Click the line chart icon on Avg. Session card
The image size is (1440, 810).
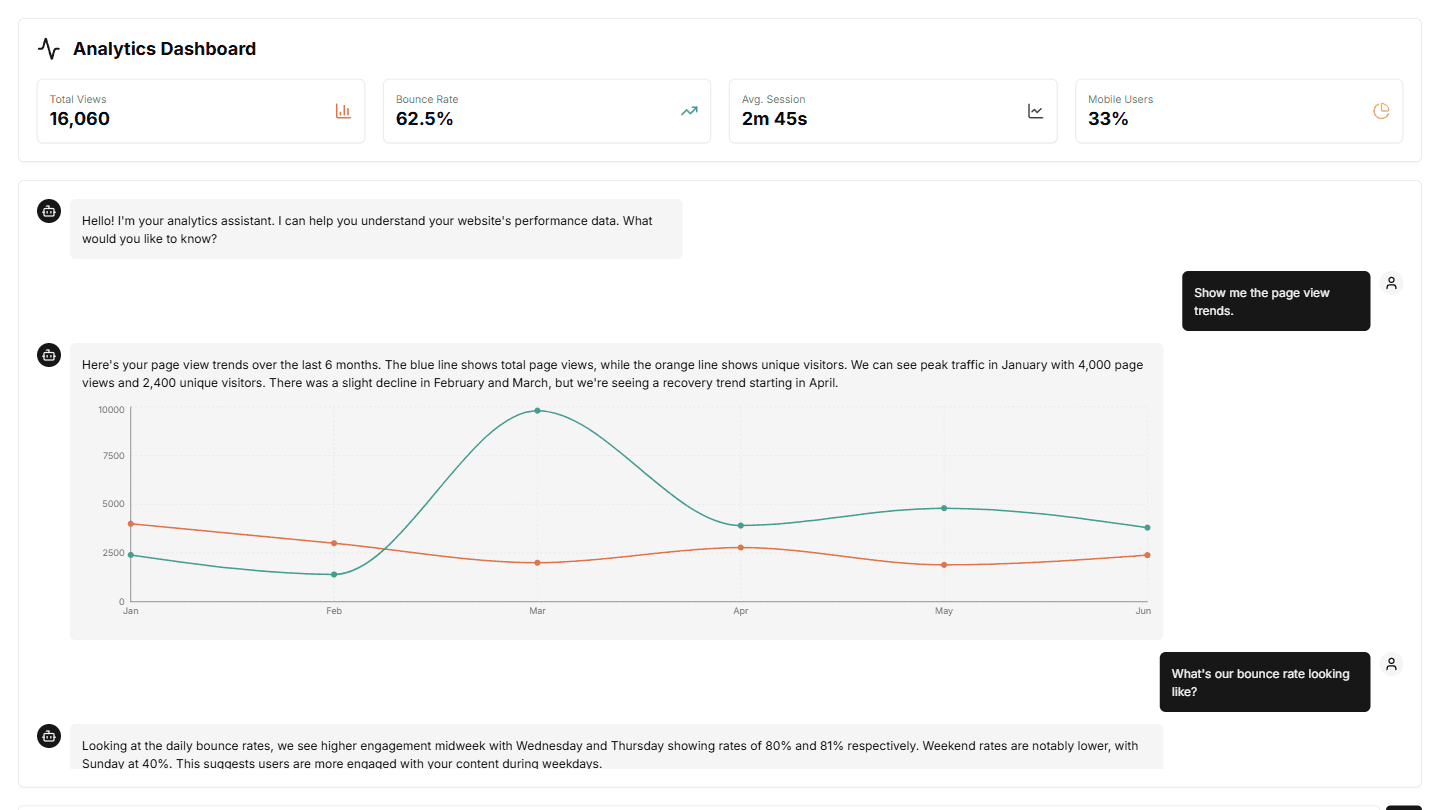pyautogui.click(x=1035, y=111)
